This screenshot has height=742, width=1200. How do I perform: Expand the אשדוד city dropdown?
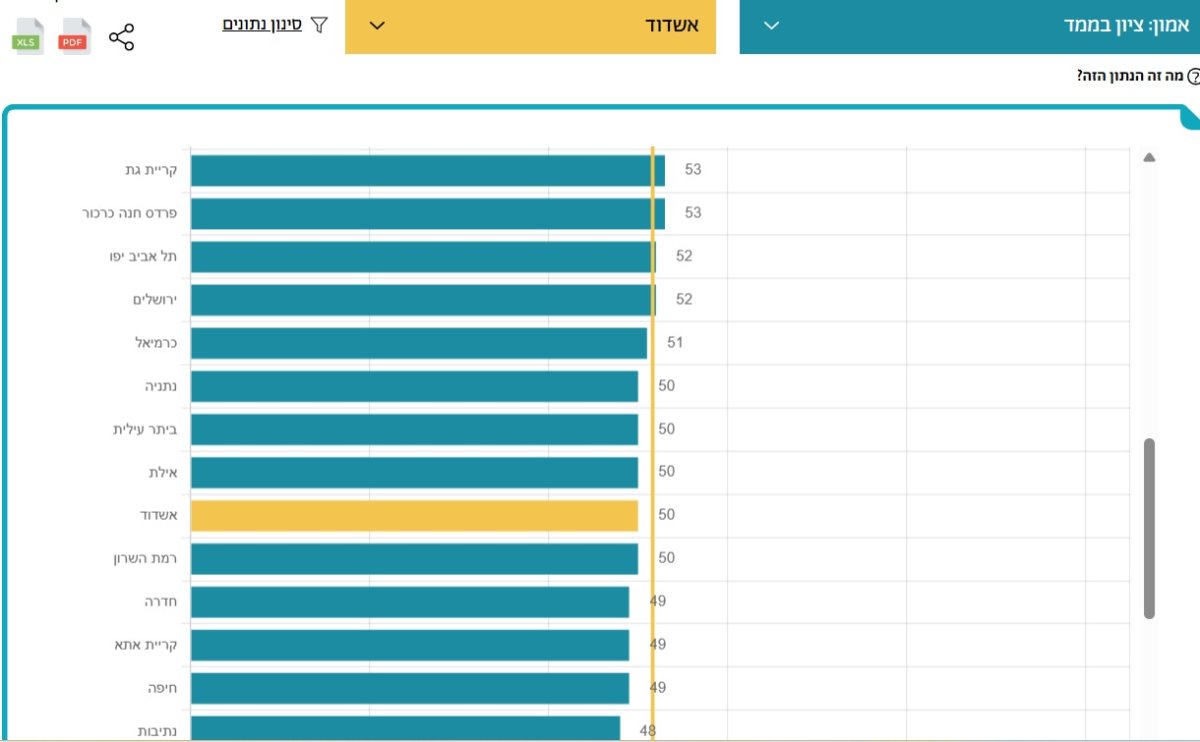coord(530,26)
